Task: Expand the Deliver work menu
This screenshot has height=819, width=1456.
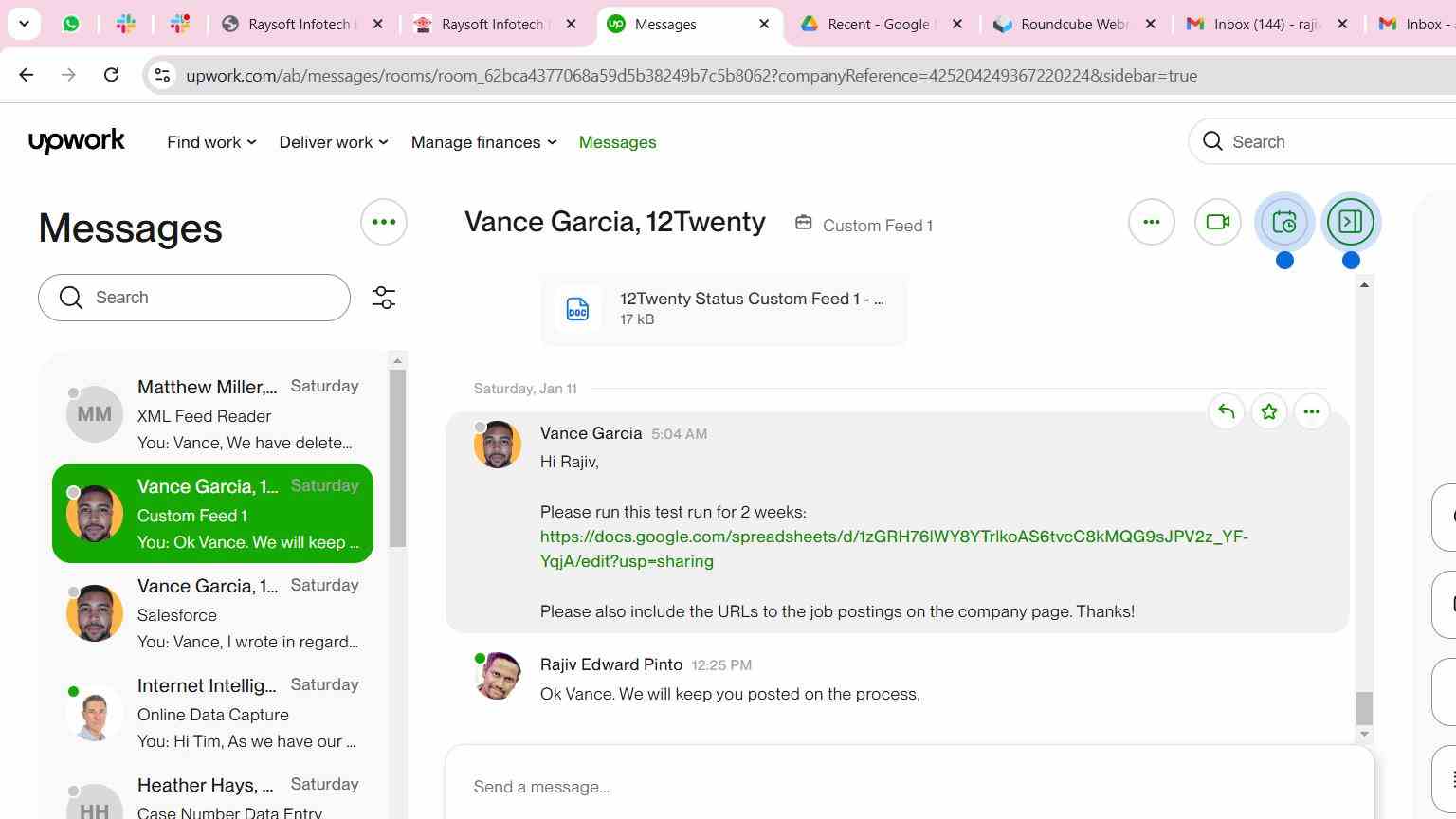Action: (x=334, y=142)
